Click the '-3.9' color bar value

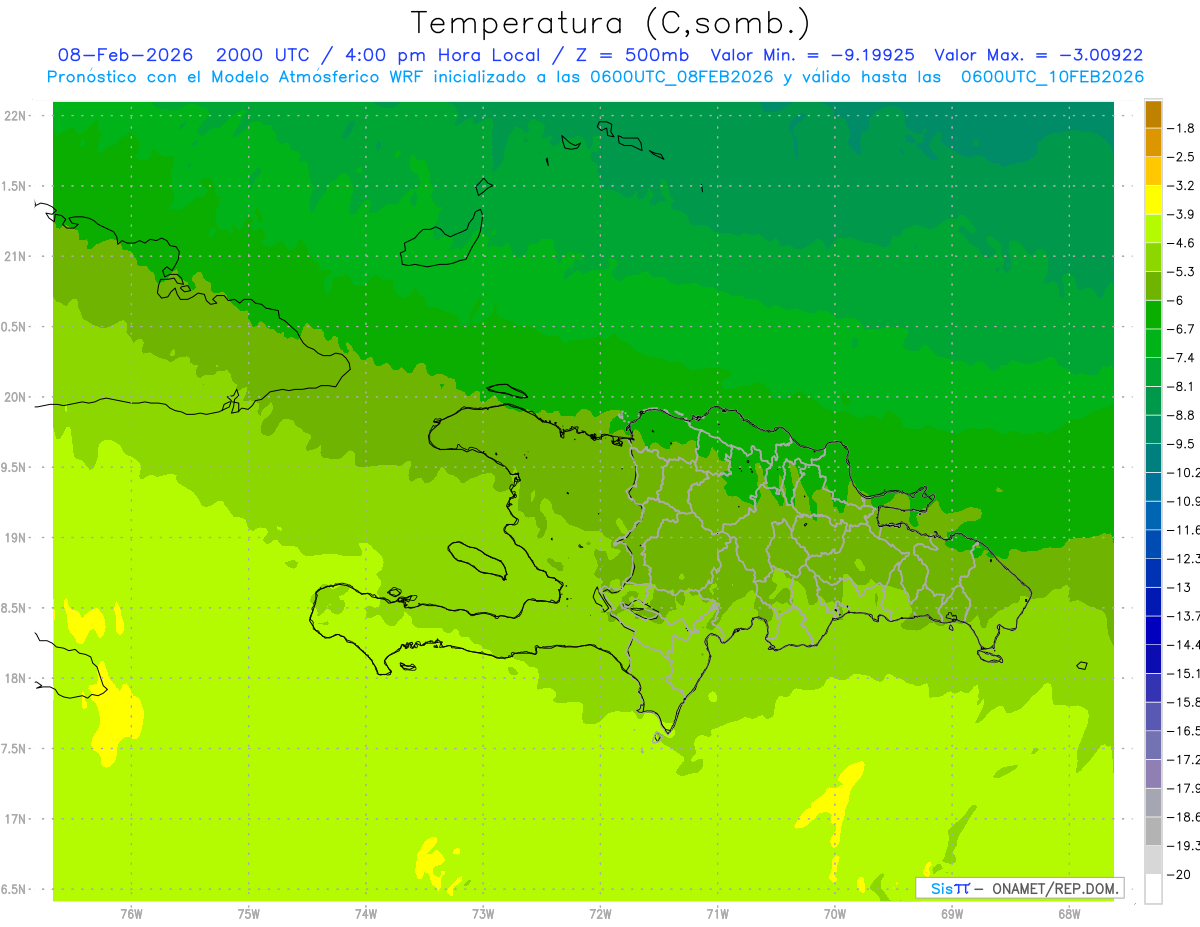(x=1183, y=214)
